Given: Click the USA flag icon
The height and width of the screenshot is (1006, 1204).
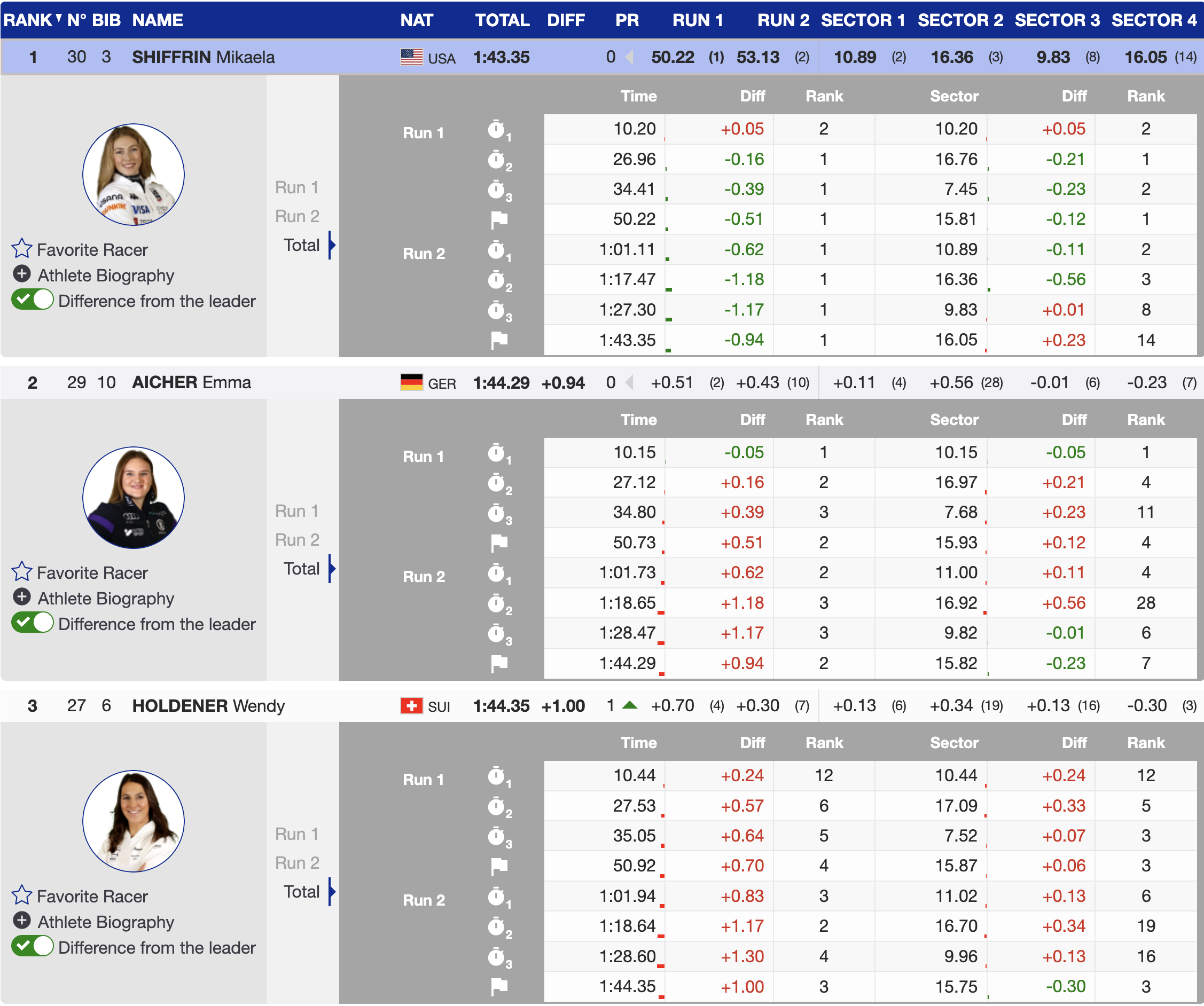Looking at the screenshot, I should [x=411, y=57].
